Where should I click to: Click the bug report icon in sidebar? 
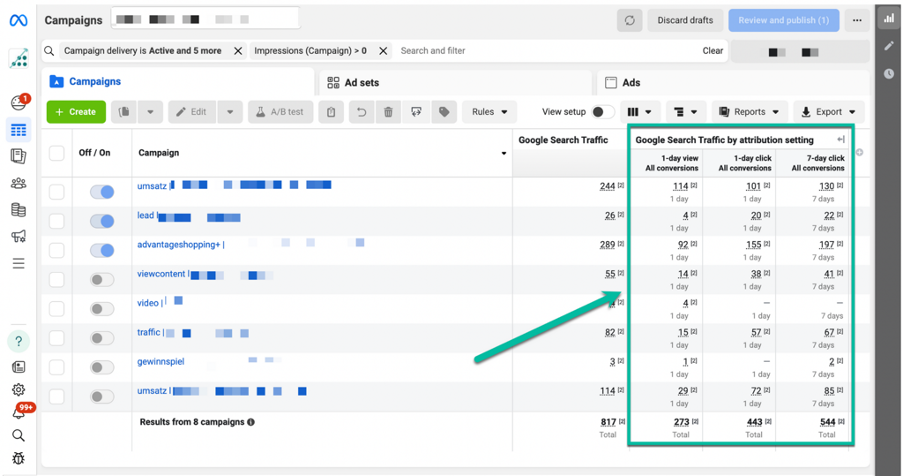[x=18, y=458]
